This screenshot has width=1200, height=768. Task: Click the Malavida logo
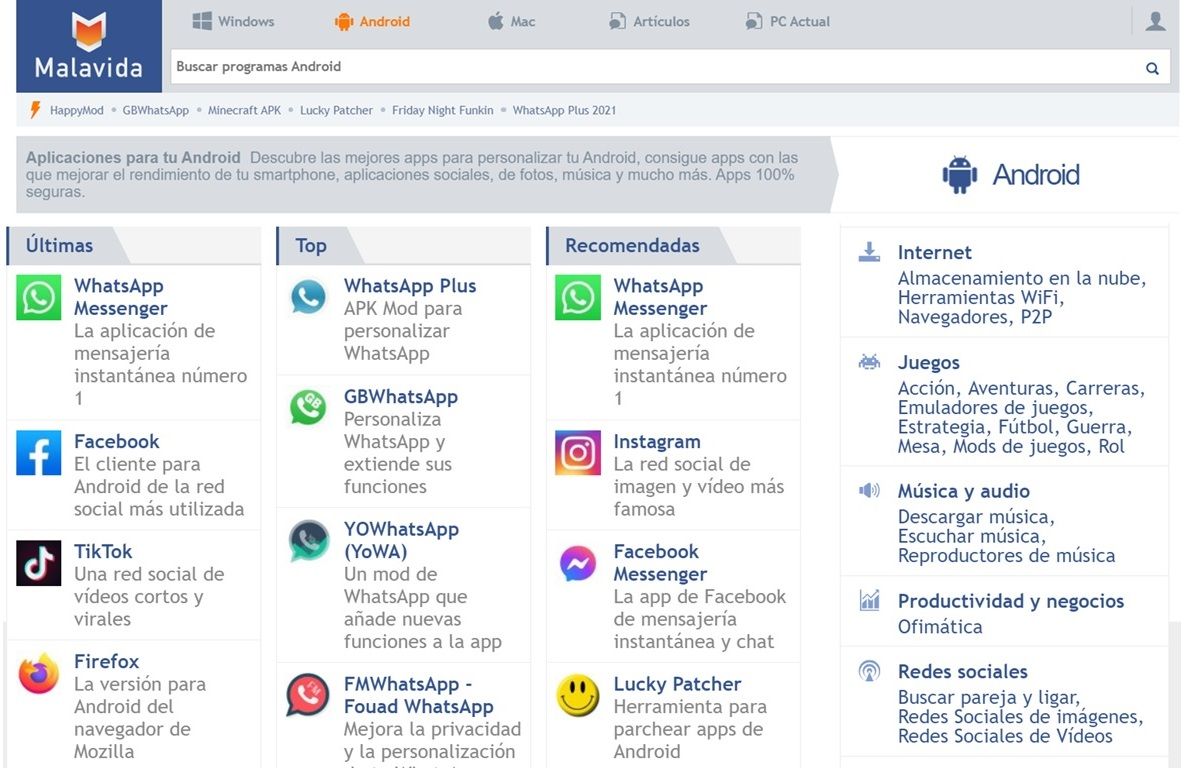click(x=88, y=45)
